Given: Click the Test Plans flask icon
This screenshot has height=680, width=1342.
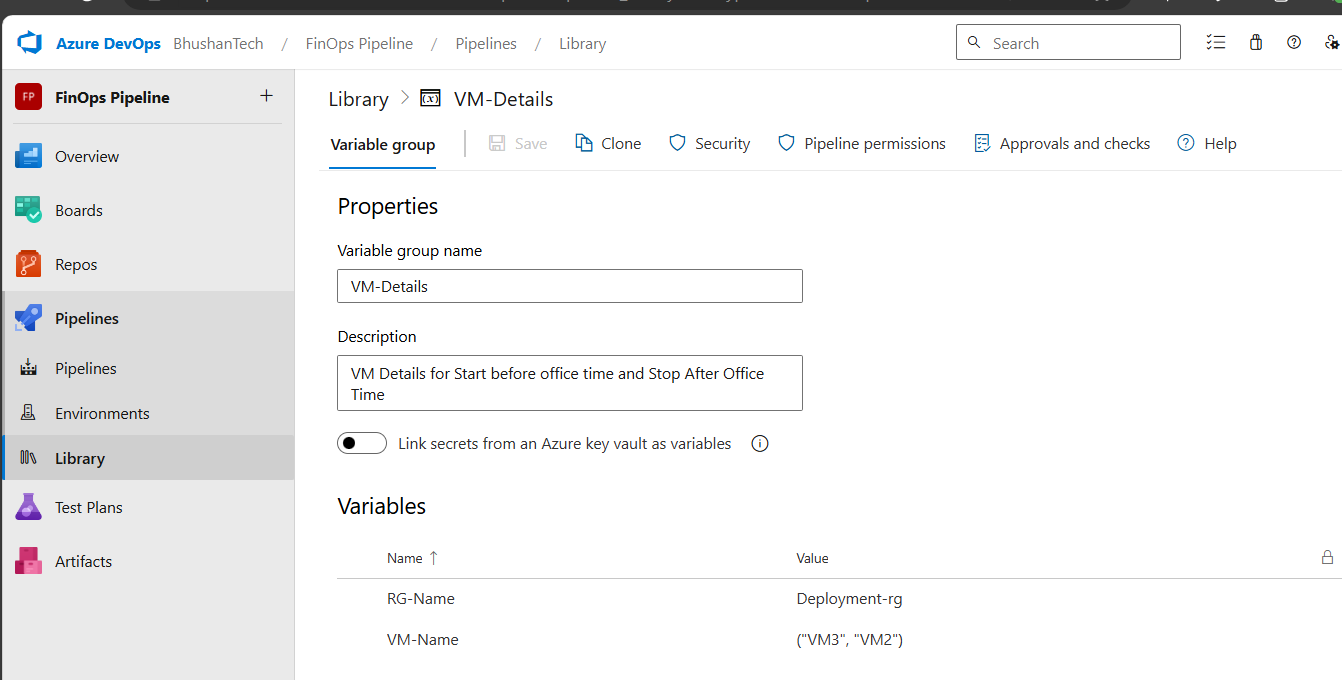Looking at the screenshot, I should pyautogui.click(x=28, y=507).
